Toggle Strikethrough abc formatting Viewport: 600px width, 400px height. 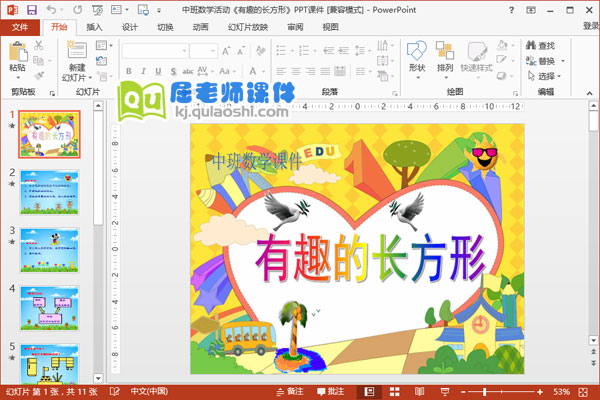[x=188, y=71]
